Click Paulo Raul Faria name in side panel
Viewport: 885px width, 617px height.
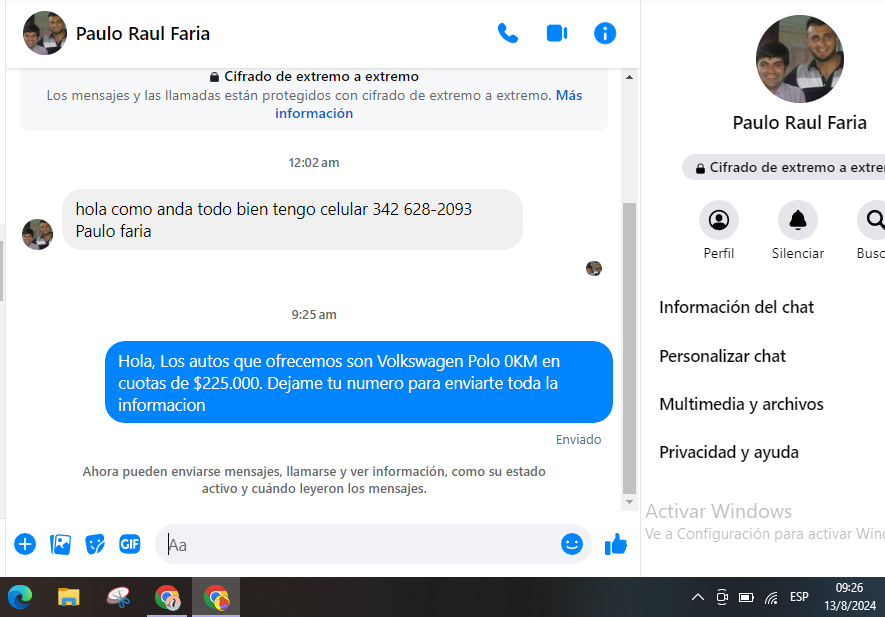799,122
